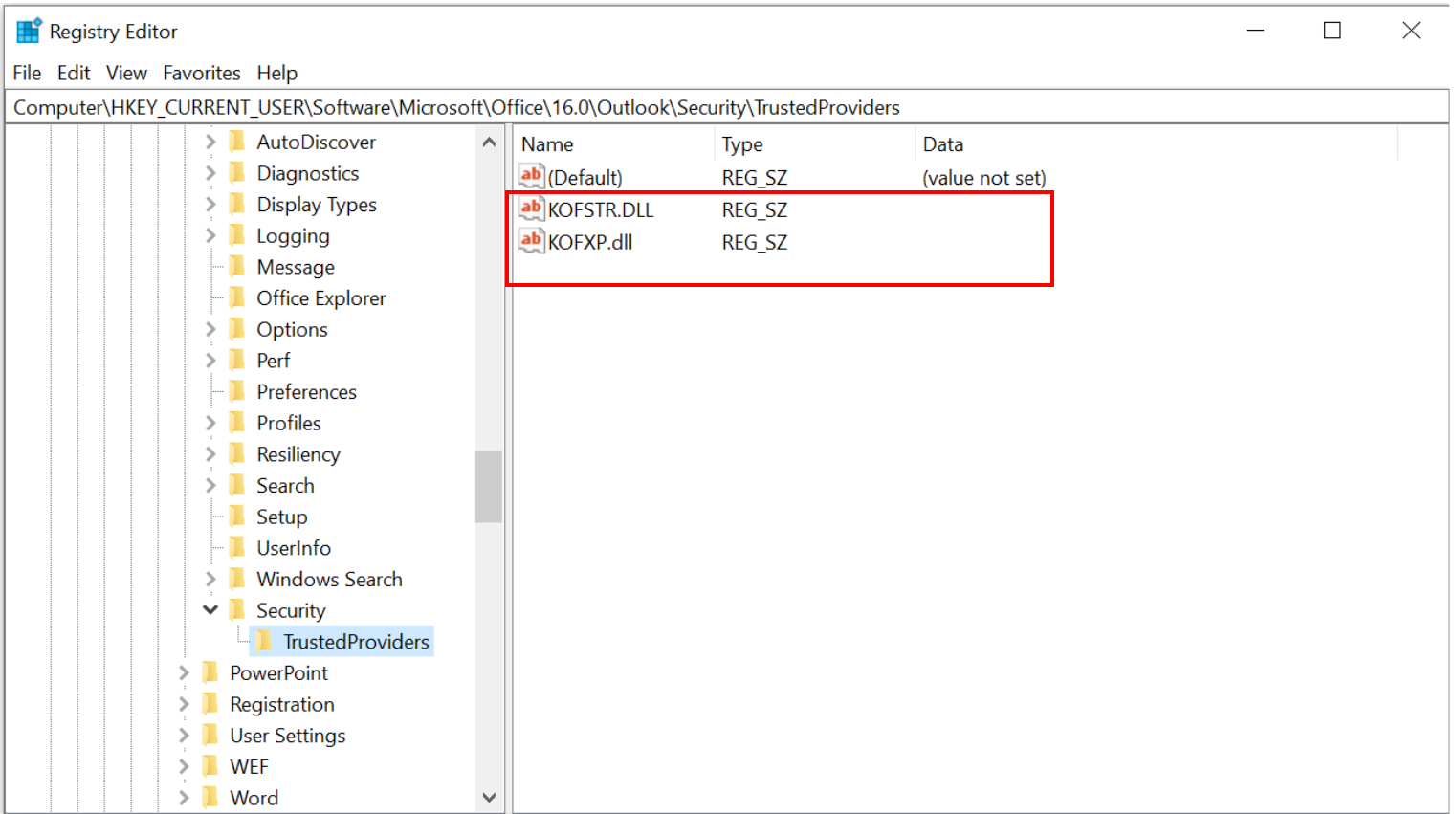Screen dimensions: 1456x814
Task: Click the Perf folder icon
Action: coord(237,361)
